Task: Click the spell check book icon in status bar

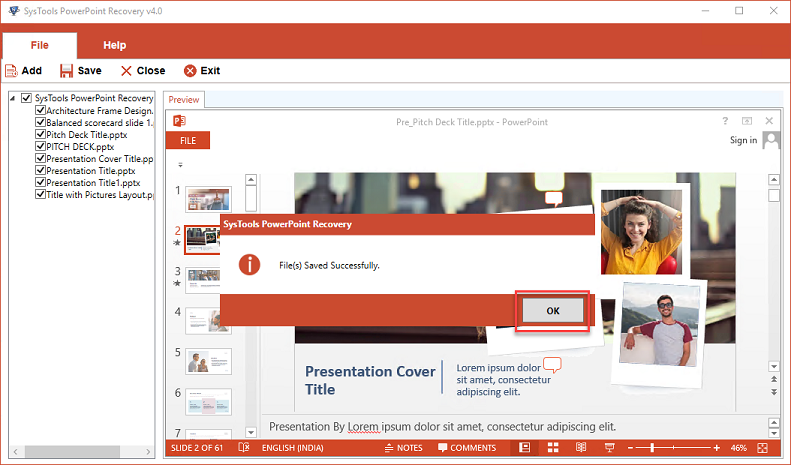Action: tap(244, 447)
